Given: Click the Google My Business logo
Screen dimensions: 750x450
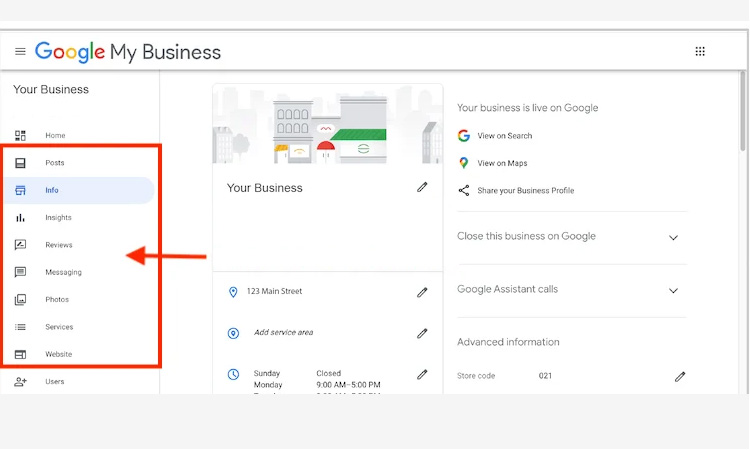Looking at the screenshot, I should 128,52.
